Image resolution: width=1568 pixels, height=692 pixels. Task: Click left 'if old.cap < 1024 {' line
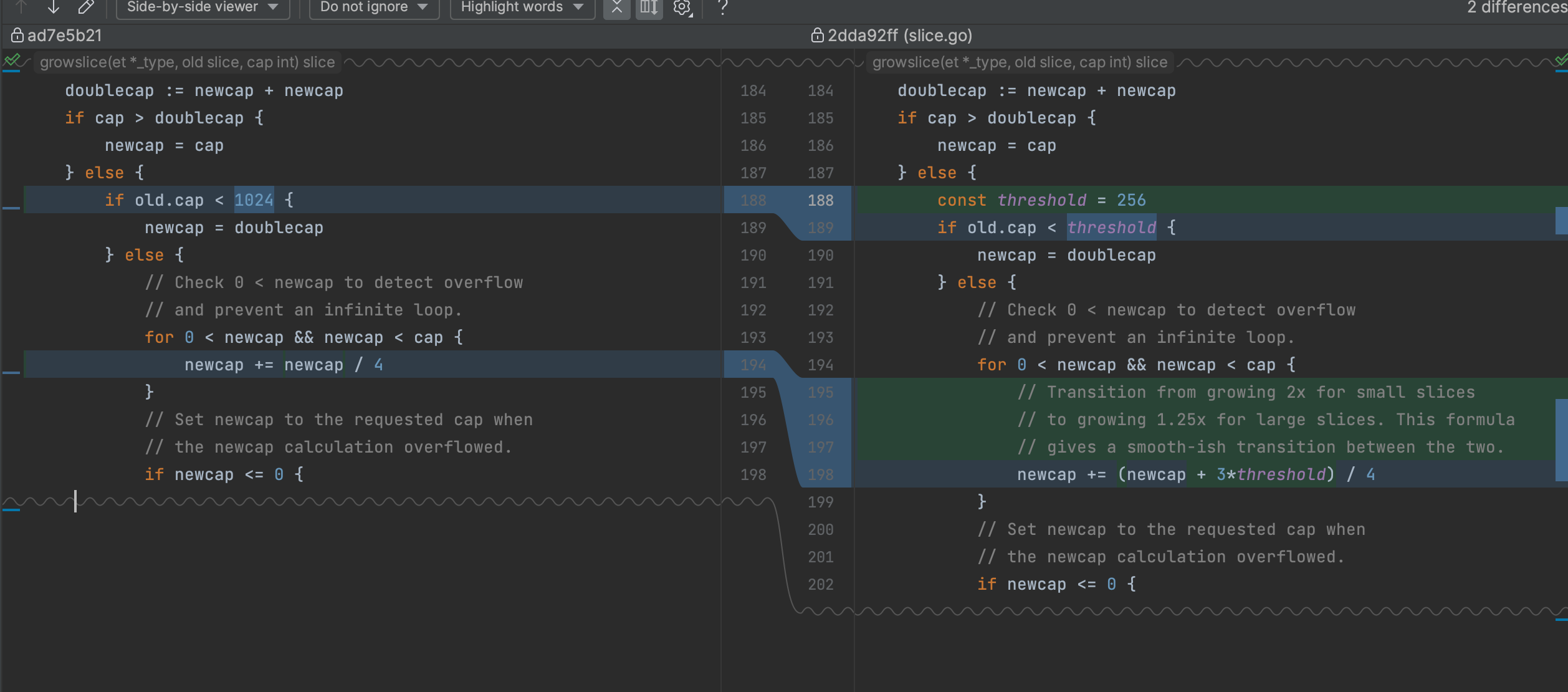[x=199, y=200]
